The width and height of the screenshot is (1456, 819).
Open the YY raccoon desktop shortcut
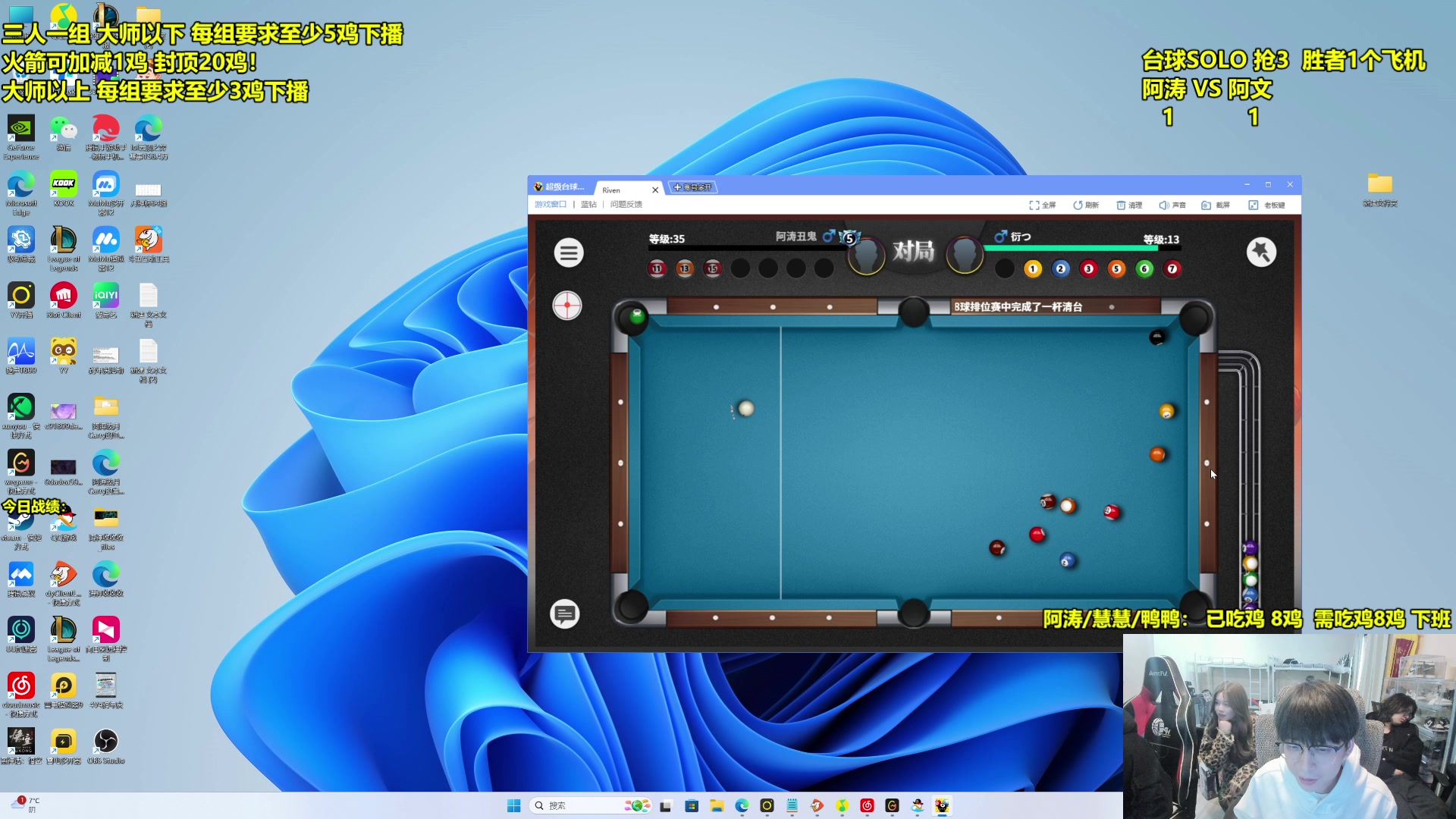pos(64,356)
